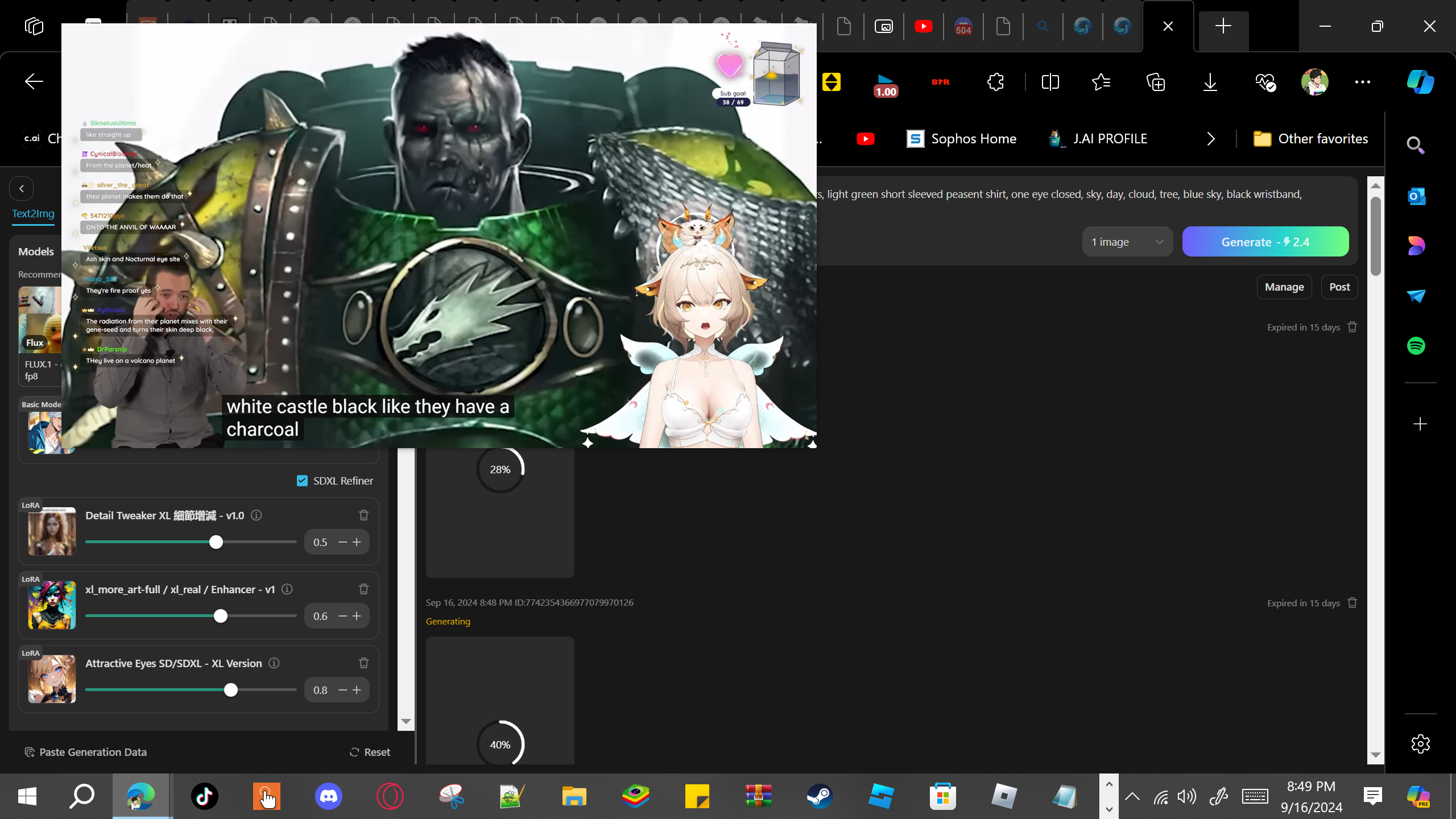Delete the 8:48 PM generation task
This screenshot has height=819, width=1456.
click(x=1352, y=603)
